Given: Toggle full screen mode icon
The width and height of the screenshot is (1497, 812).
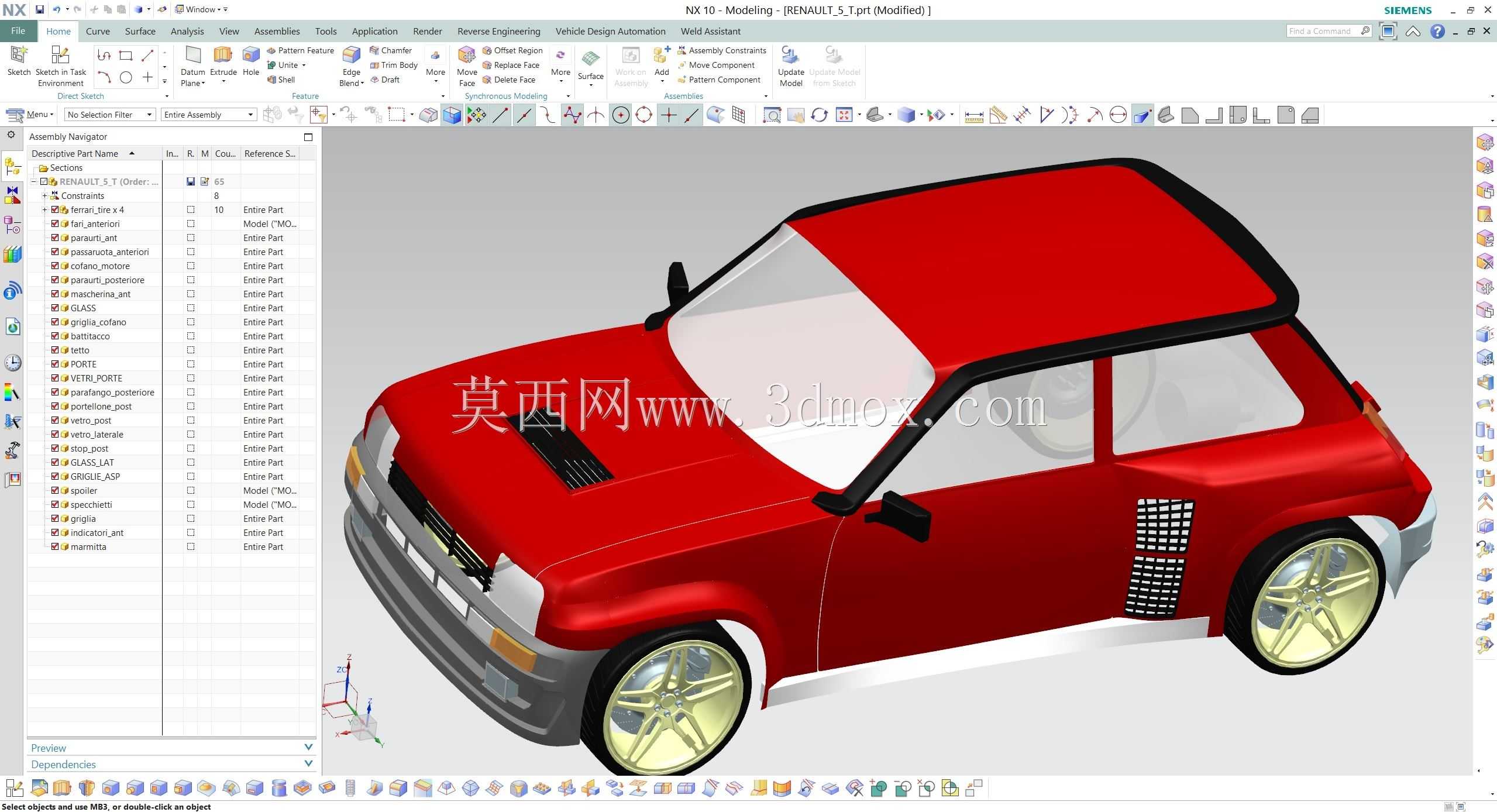Looking at the screenshot, I should 1388,31.
